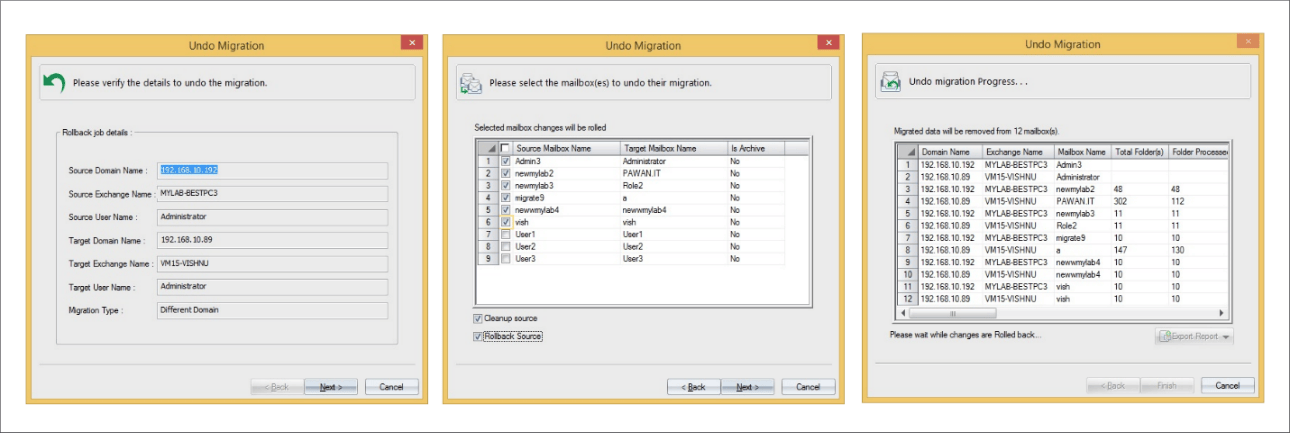Click the Role2 target mailbox cell in selection grid
Screen dimensions: 1290x433
click(673, 185)
